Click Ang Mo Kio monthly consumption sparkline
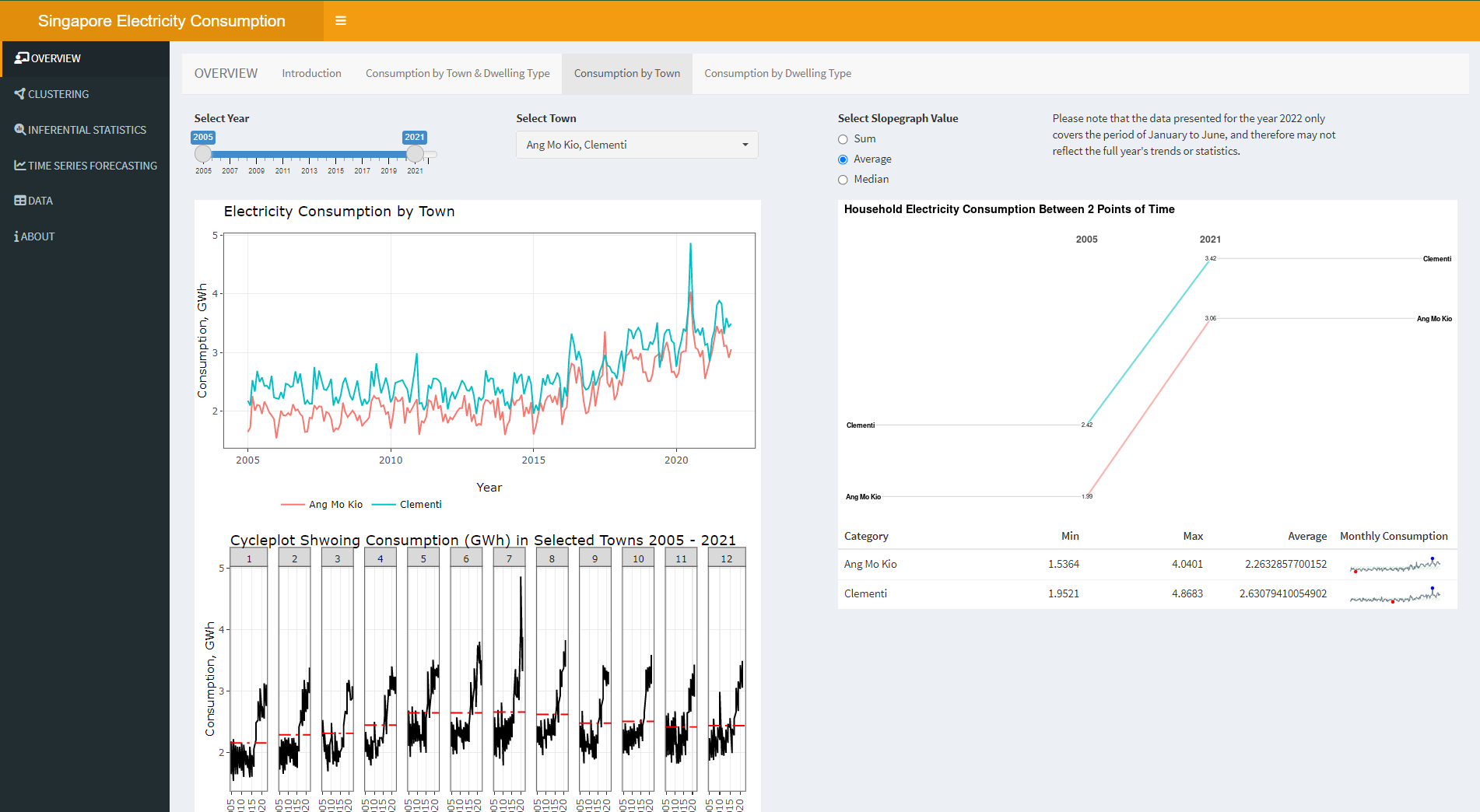 pos(1394,565)
